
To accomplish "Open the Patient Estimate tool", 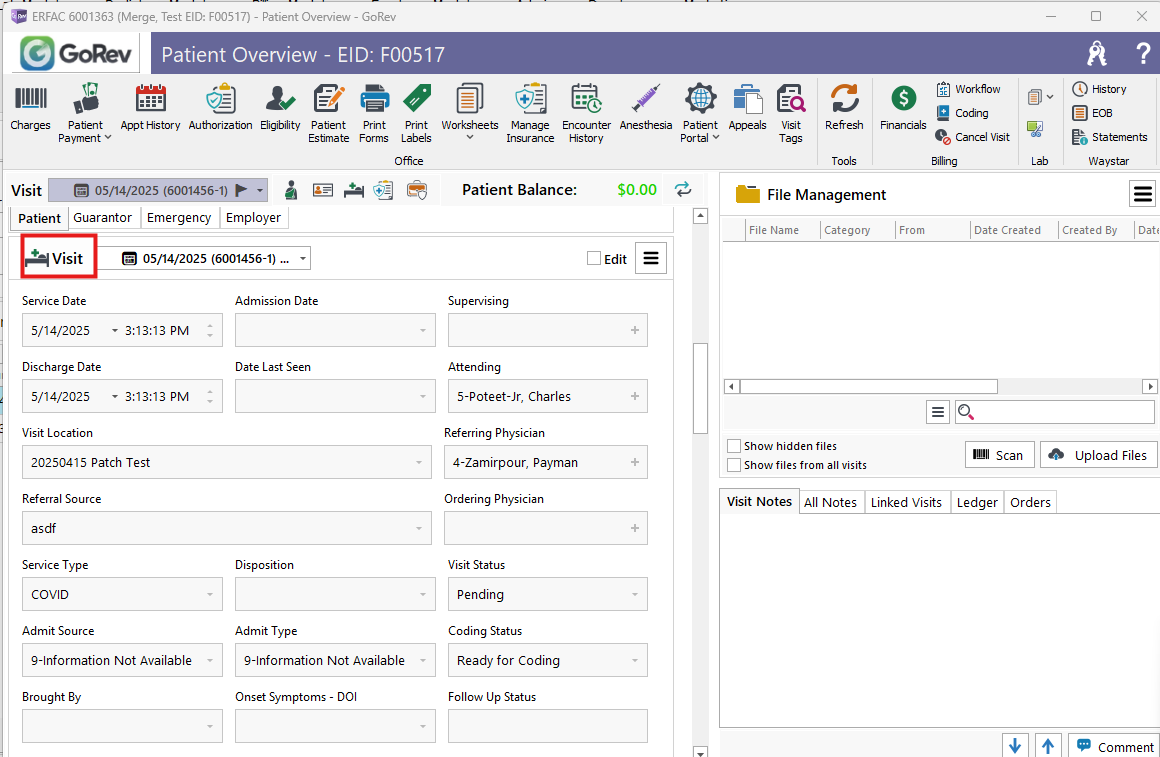I will coord(328,114).
